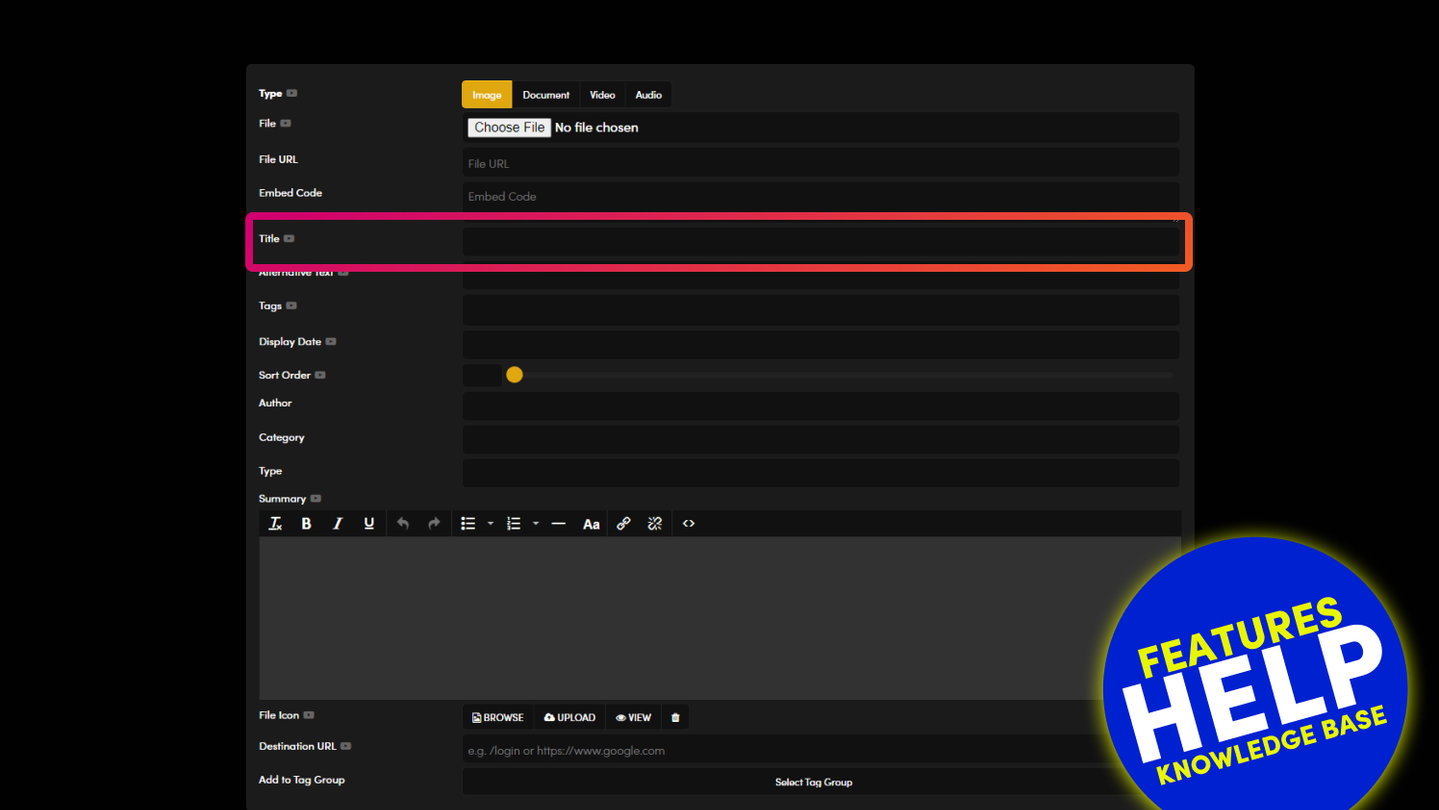The width and height of the screenshot is (1439, 810).
Task: Click the trash icon beside File Icon VIEW
Action: coord(675,717)
